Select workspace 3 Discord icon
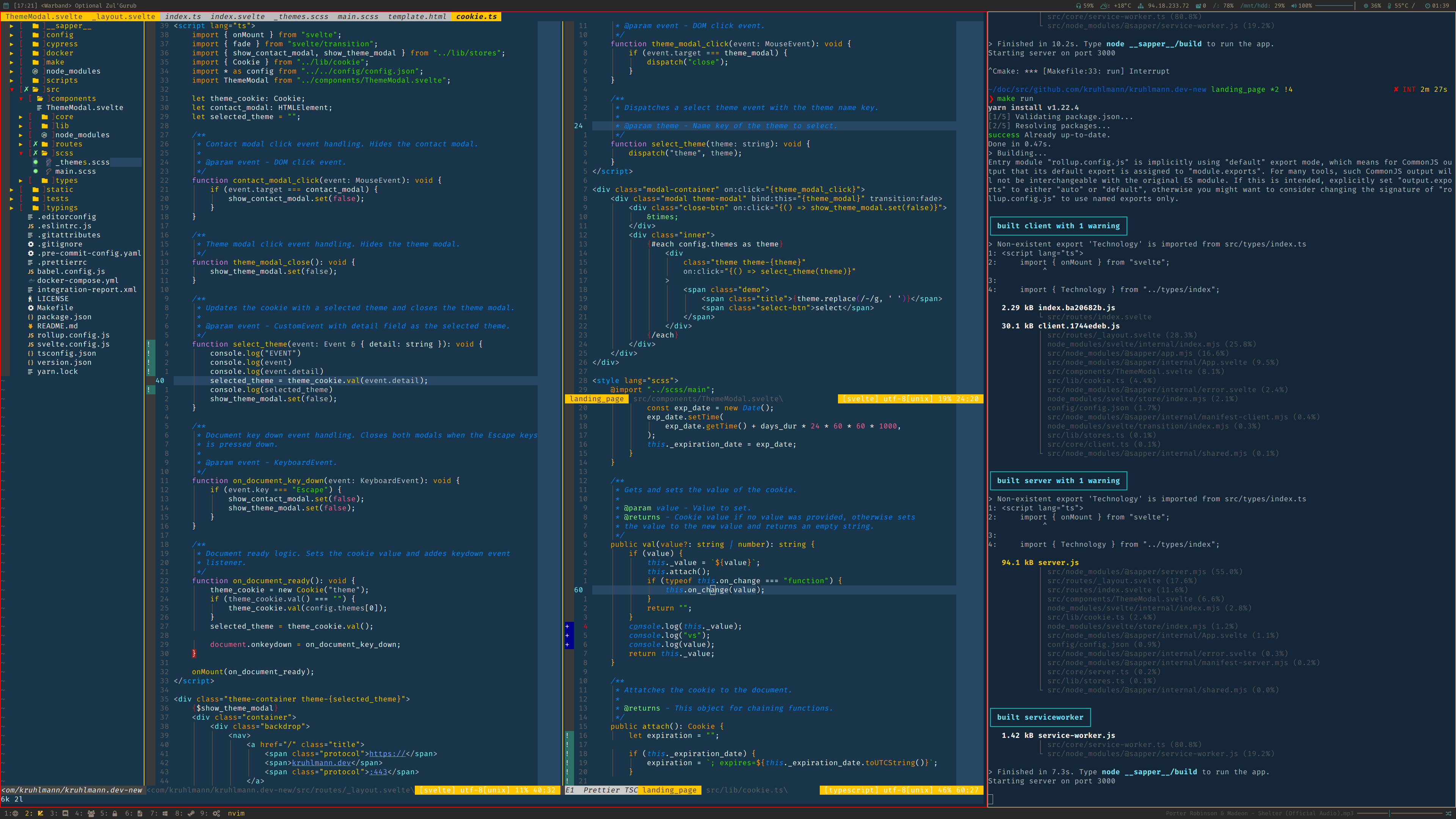 (65, 813)
